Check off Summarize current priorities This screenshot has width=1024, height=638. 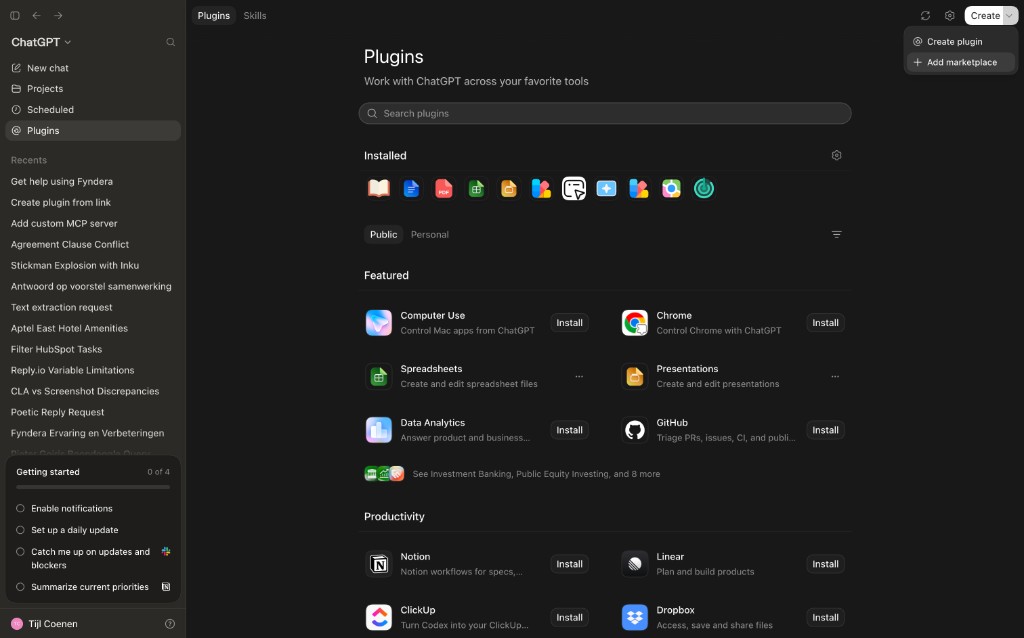tap(20, 586)
